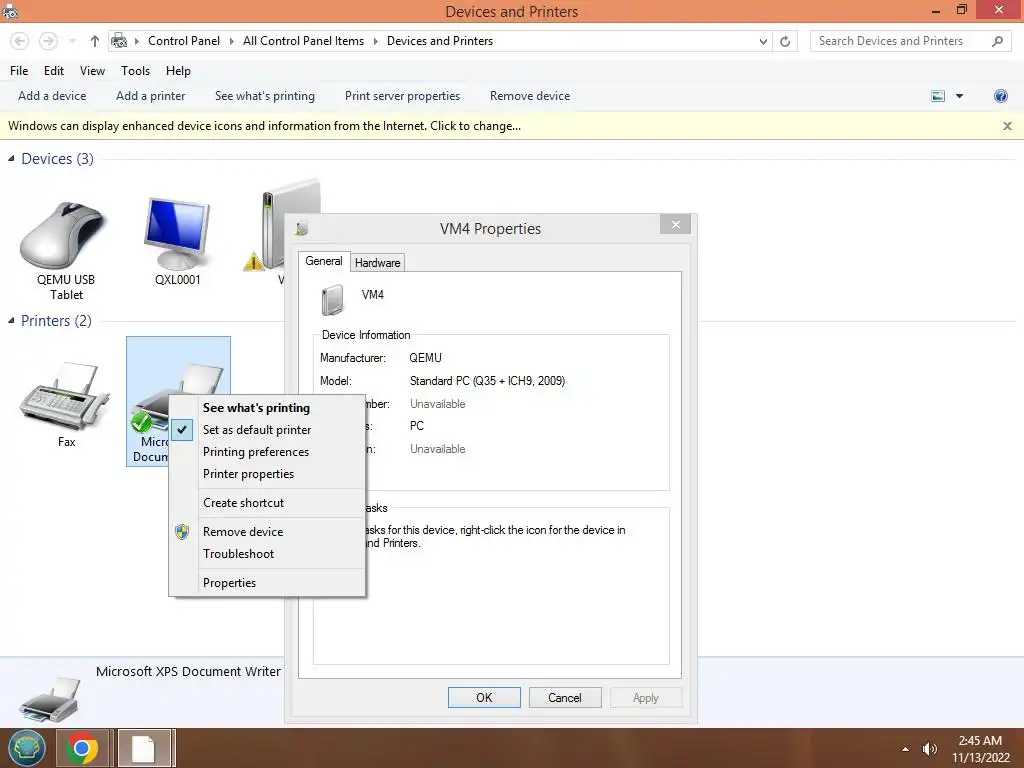Click the forward navigation arrow

click(48, 41)
